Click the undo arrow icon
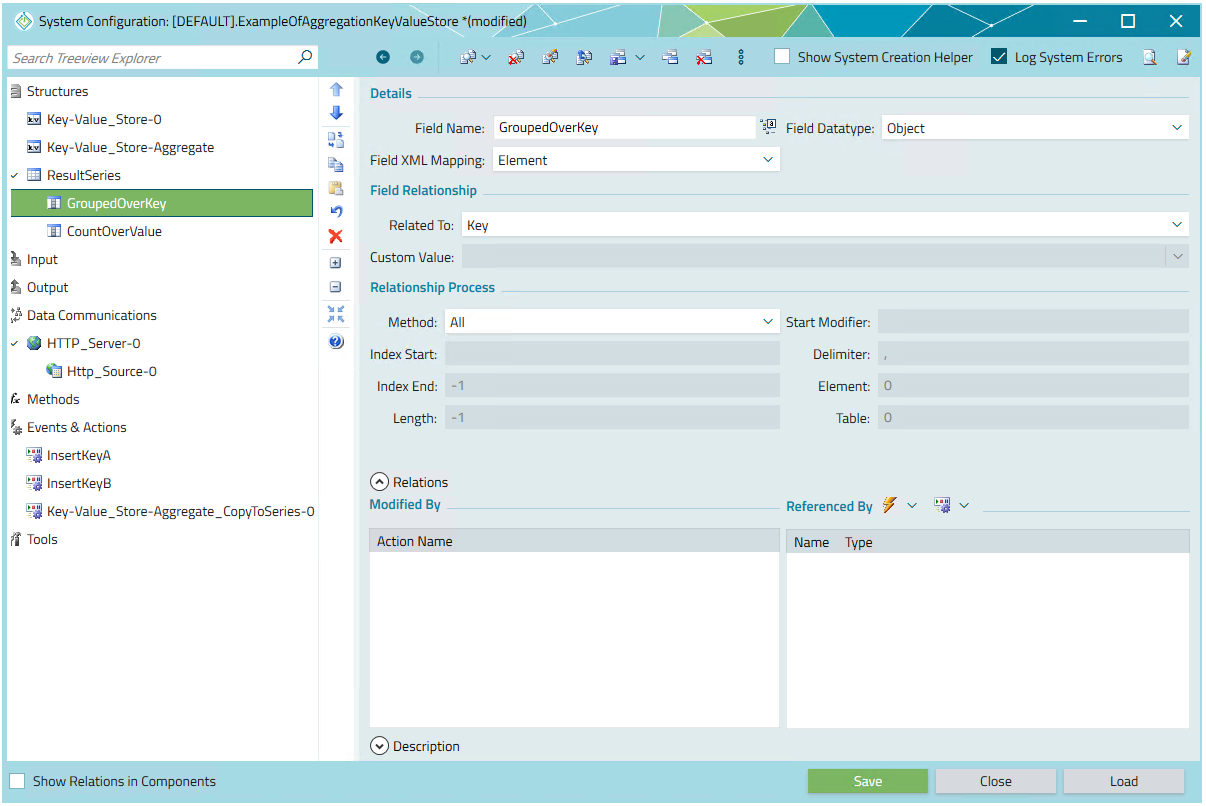 pos(336,211)
